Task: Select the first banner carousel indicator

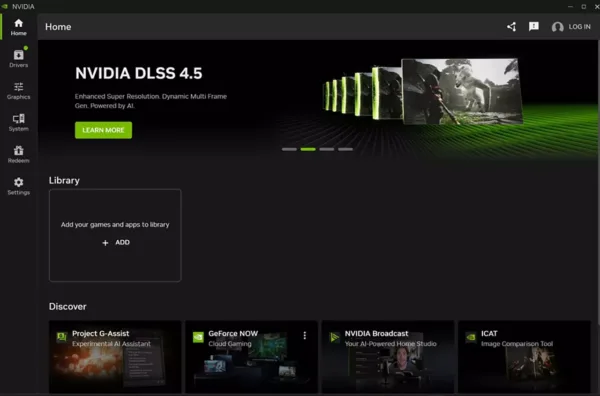Action: pyautogui.click(x=289, y=149)
